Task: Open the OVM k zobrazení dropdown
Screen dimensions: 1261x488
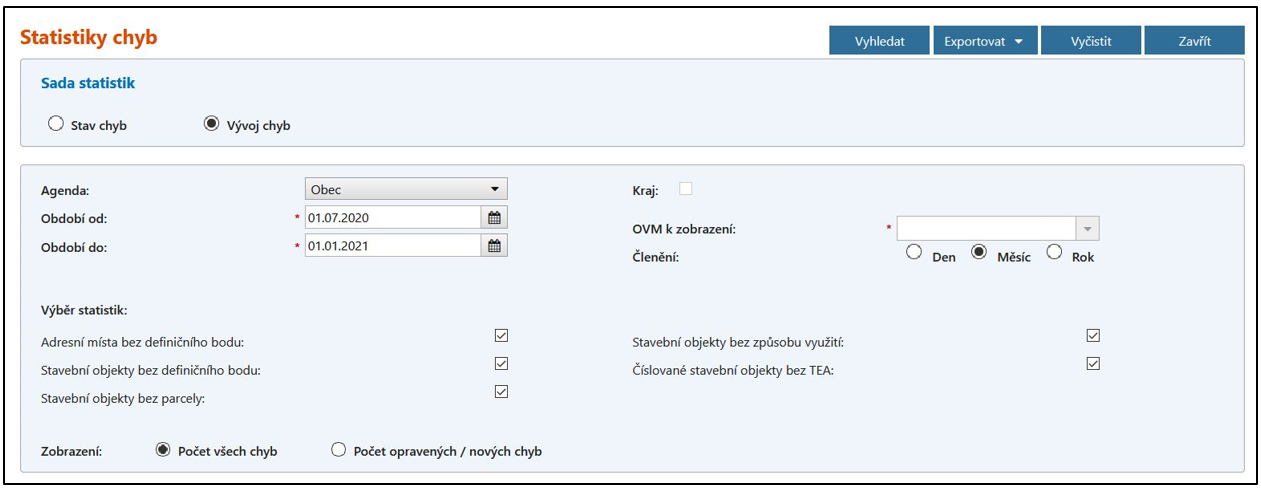Action: coord(1087,229)
